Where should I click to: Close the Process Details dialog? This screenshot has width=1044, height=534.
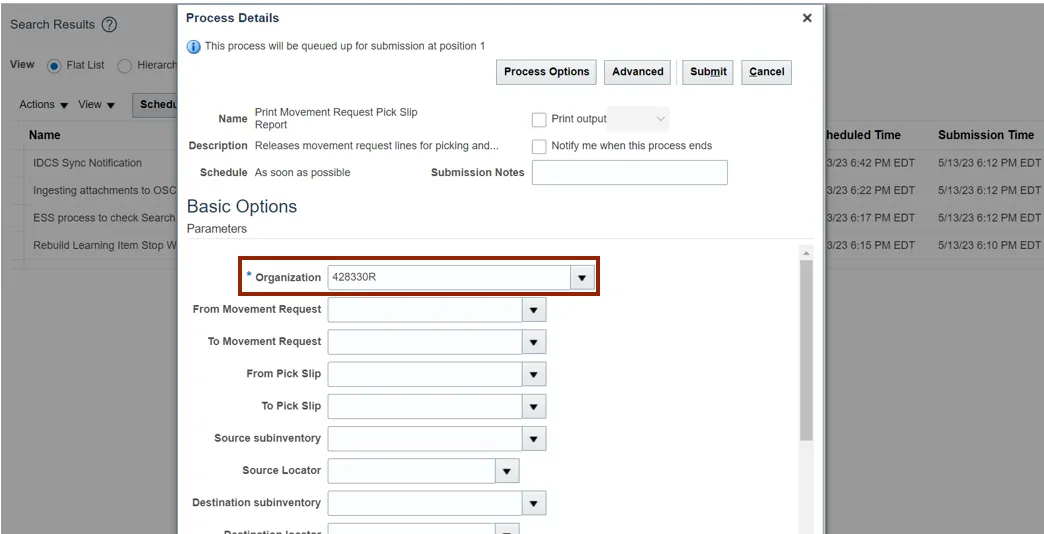(x=807, y=18)
